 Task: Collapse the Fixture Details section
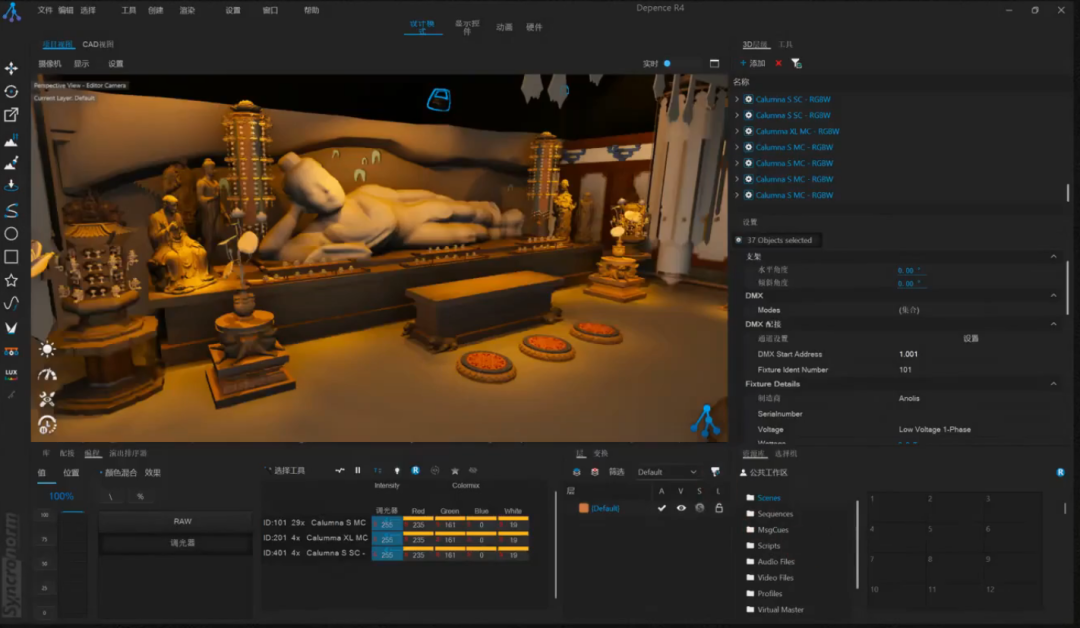tap(1053, 384)
